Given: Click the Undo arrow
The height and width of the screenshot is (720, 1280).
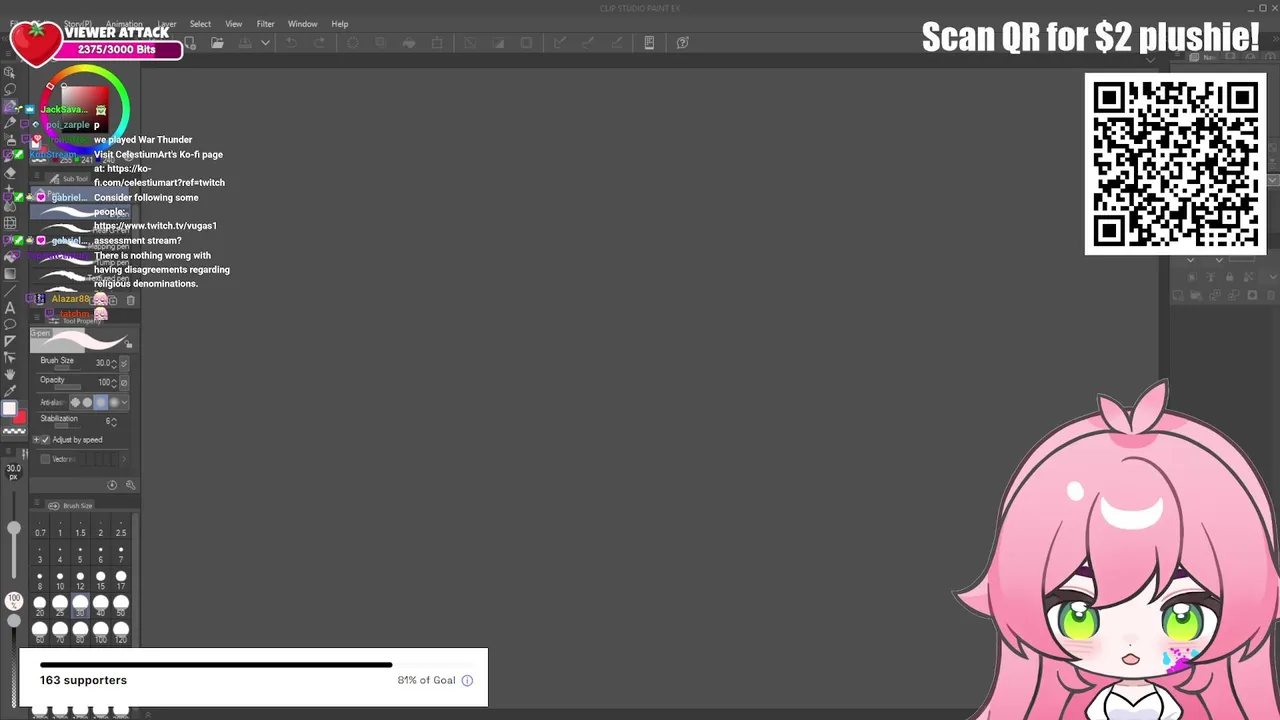Looking at the screenshot, I should point(291,43).
